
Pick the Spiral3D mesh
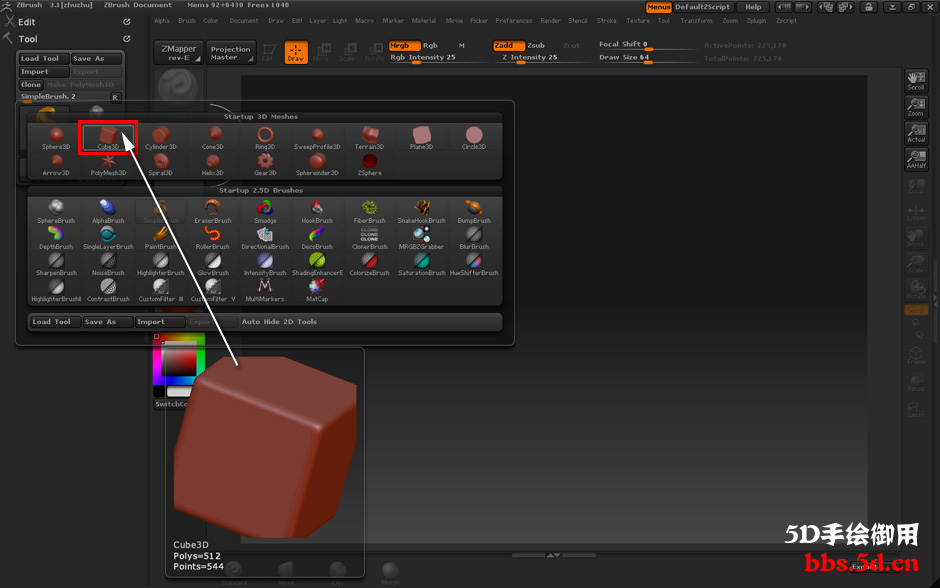pyautogui.click(x=161, y=164)
